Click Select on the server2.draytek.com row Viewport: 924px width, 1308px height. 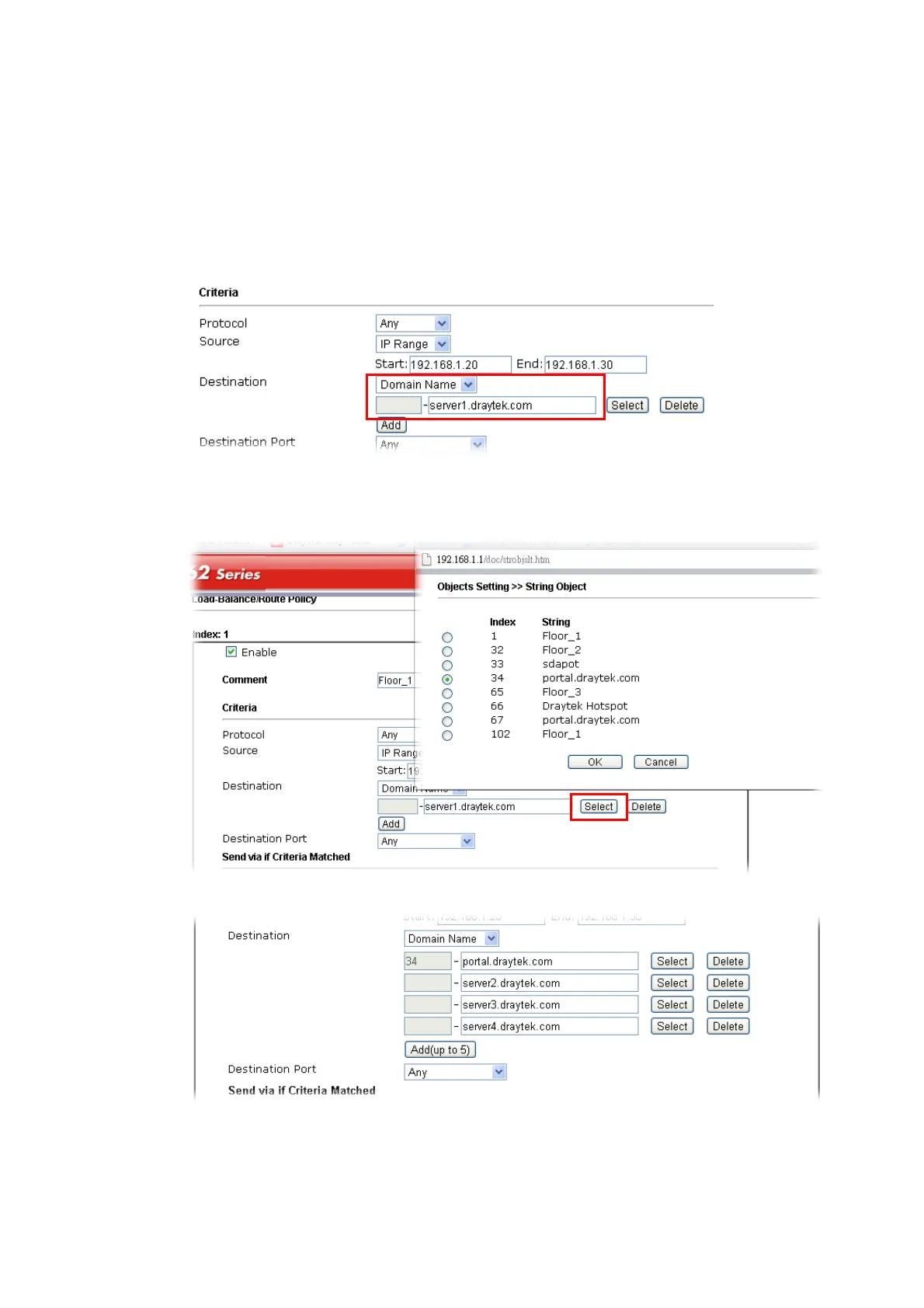pos(672,983)
